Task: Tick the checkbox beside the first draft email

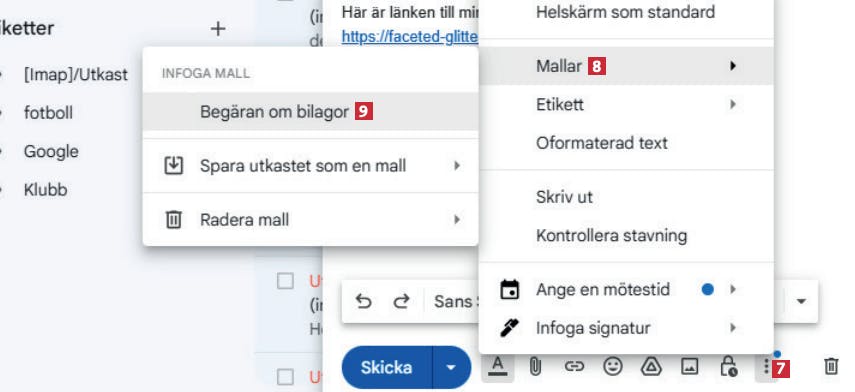Action: pyautogui.click(x=285, y=281)
